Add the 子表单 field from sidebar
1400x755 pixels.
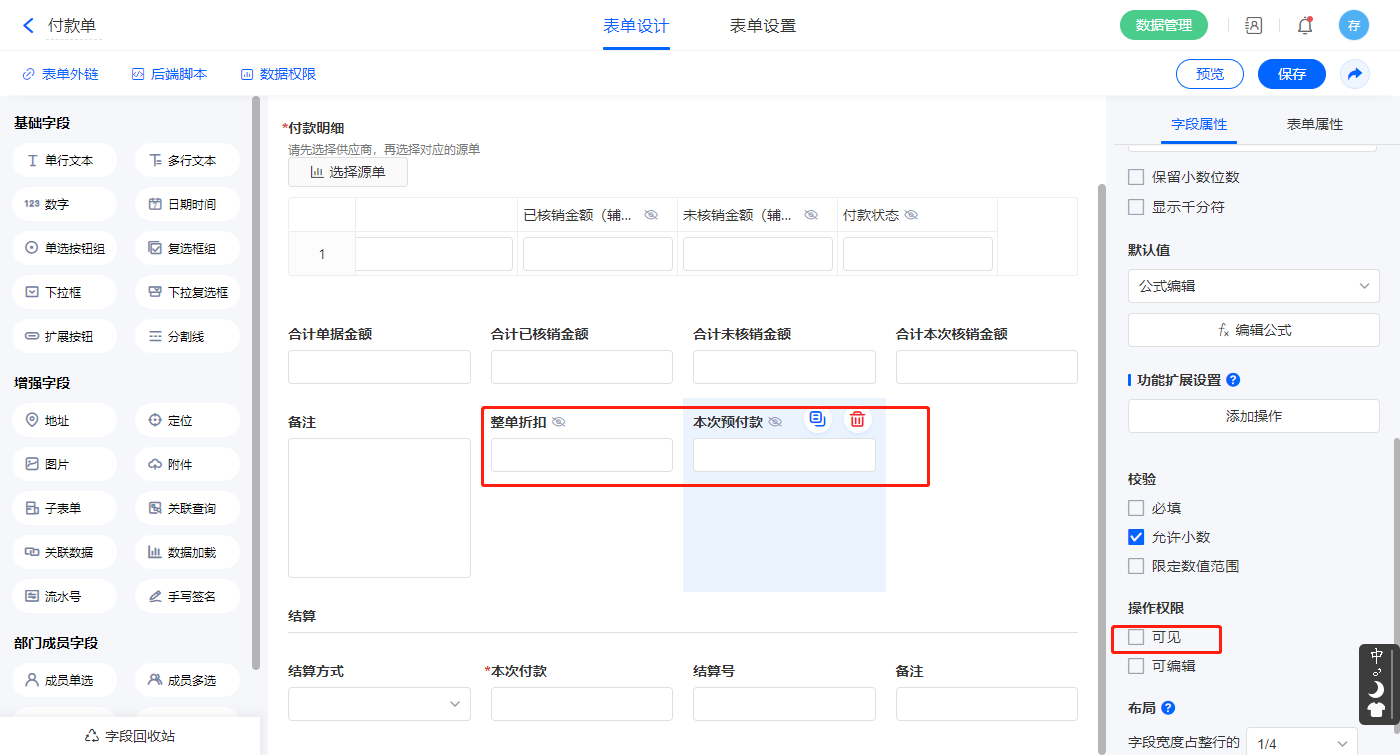[65, 508]
